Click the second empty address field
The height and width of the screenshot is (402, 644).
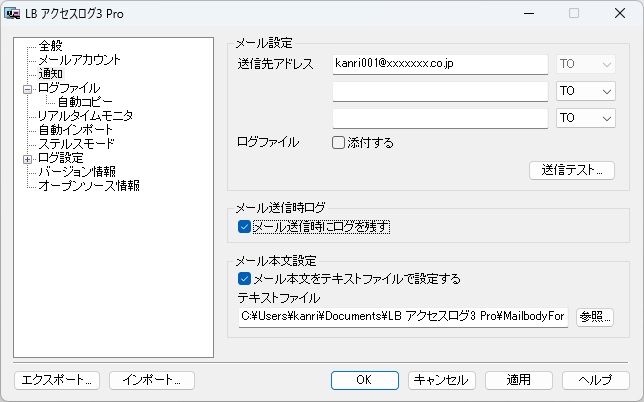440,91
